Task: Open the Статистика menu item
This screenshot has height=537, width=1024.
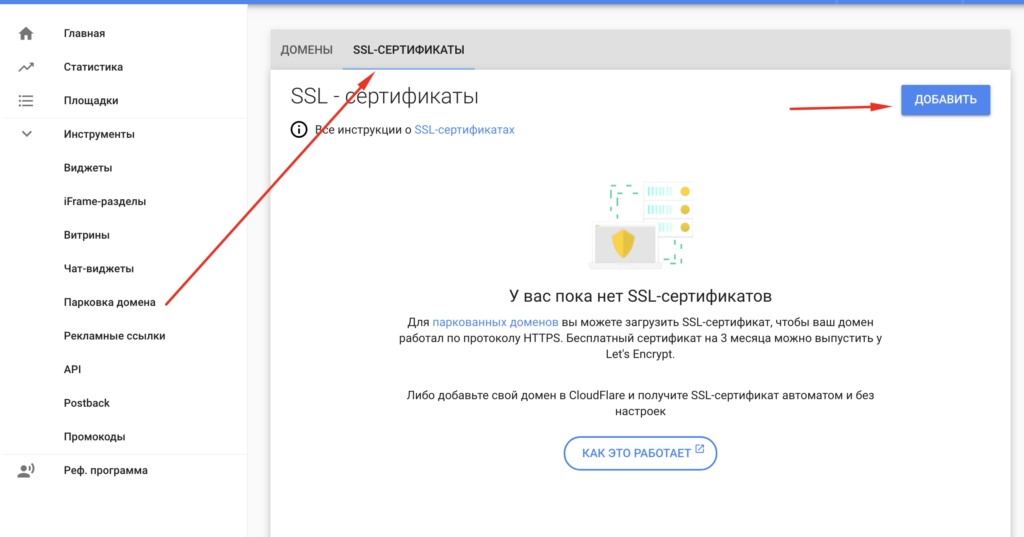Action: click(x=93, y=67)
